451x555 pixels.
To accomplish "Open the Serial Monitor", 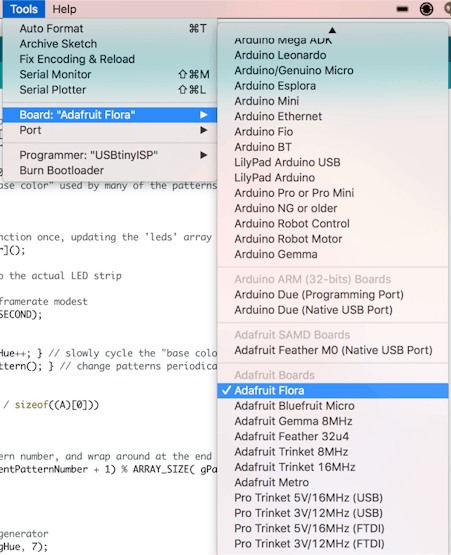I will (x=110, y=74).
